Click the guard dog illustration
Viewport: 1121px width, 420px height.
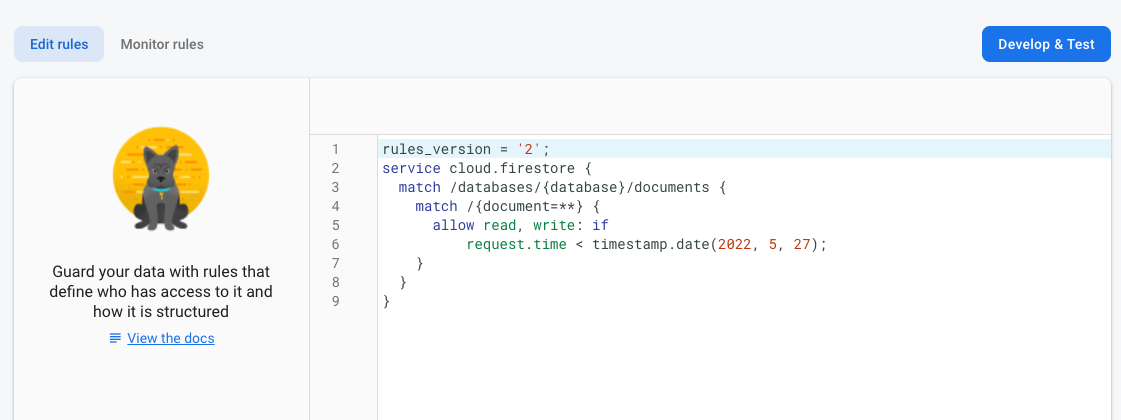coord(161,182)
